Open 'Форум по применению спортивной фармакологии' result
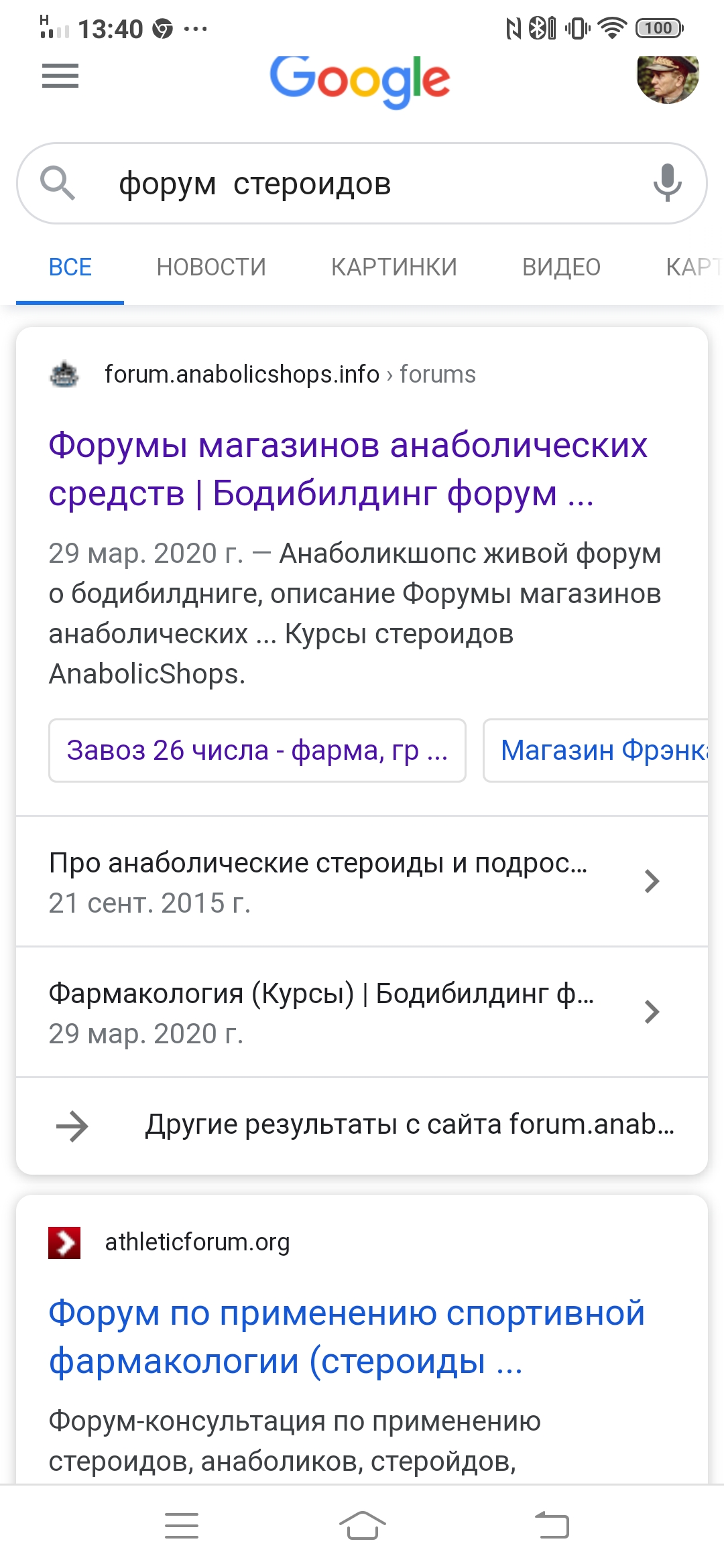 coord(347,1337)
